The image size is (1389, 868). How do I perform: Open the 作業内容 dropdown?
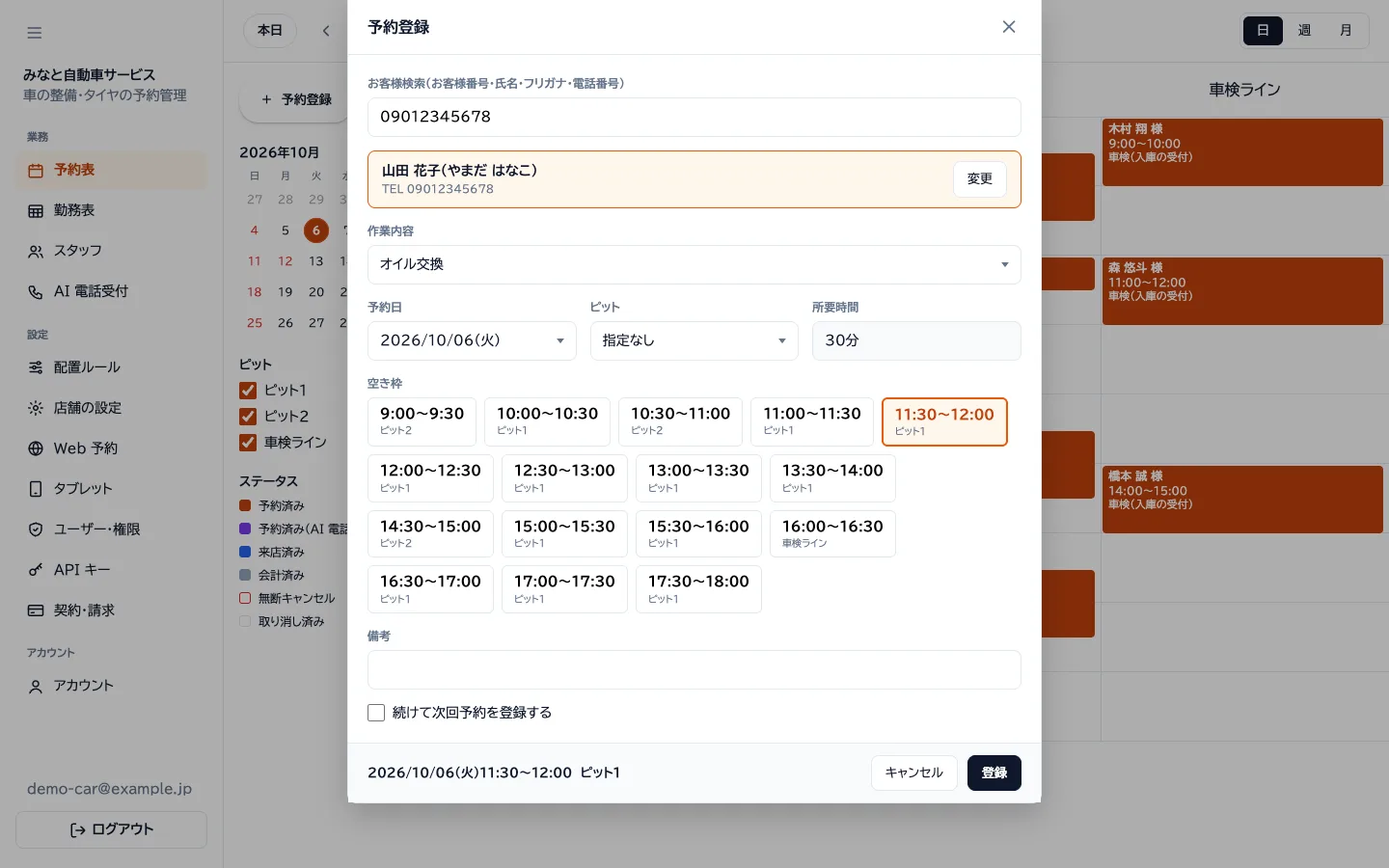(694, 264)
